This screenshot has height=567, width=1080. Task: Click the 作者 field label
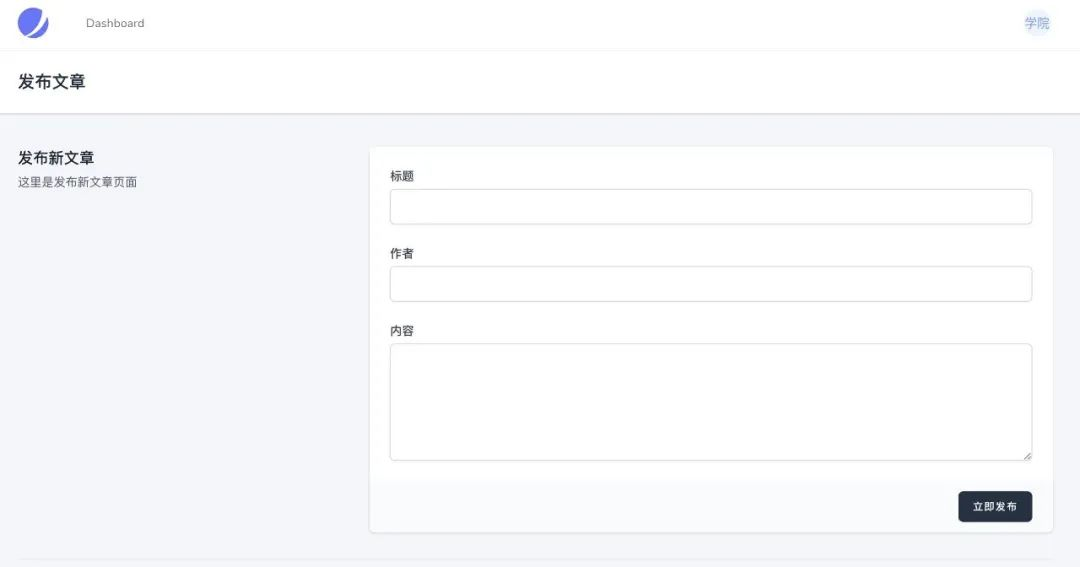pyautogui.click(x=402, y=254)
